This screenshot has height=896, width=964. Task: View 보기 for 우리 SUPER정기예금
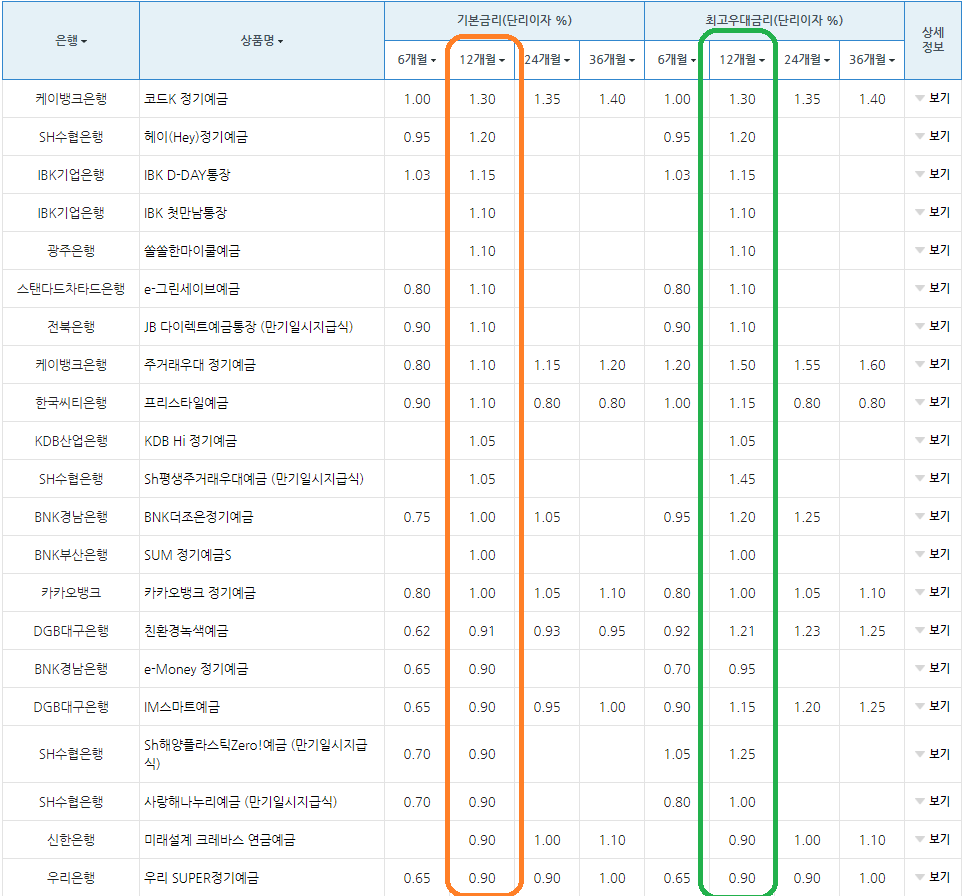tap(933, 878)
